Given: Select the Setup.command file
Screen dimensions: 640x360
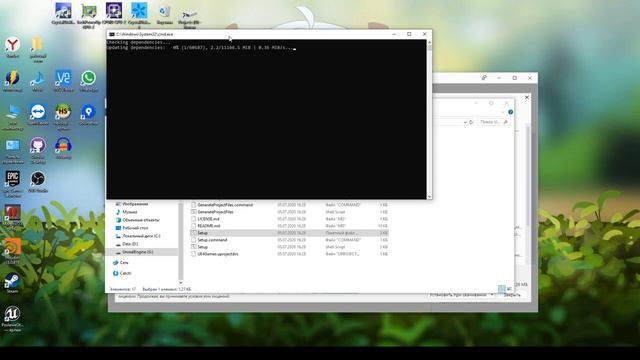Looking at the screenshot, I should pos(289,240).
